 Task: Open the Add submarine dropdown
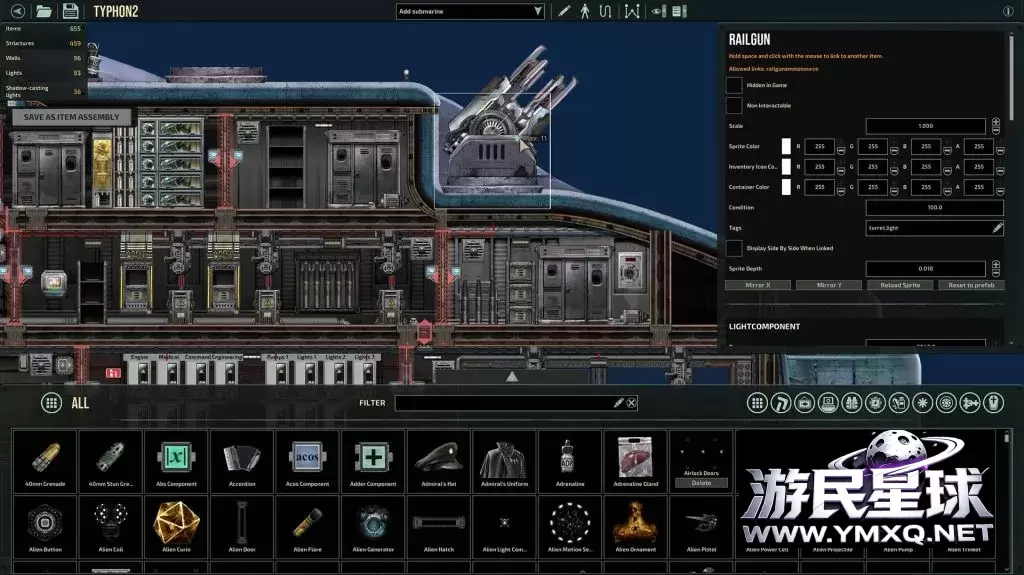470,11
